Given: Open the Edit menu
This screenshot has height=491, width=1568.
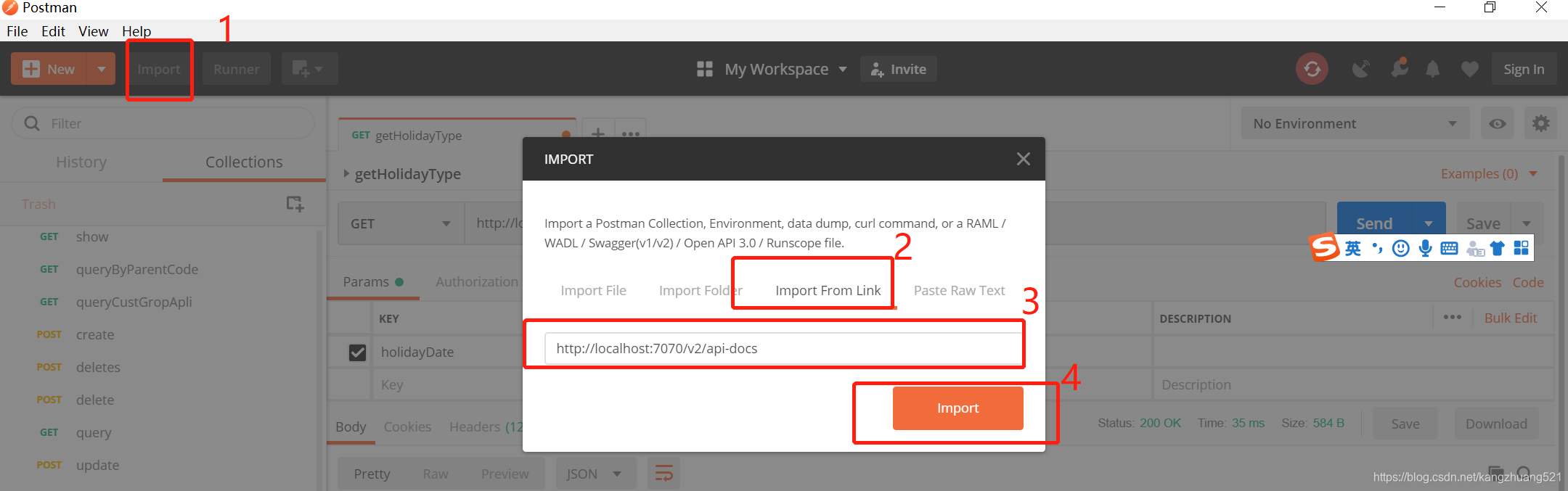Looking at the screenshot, I should click(53, 31).
